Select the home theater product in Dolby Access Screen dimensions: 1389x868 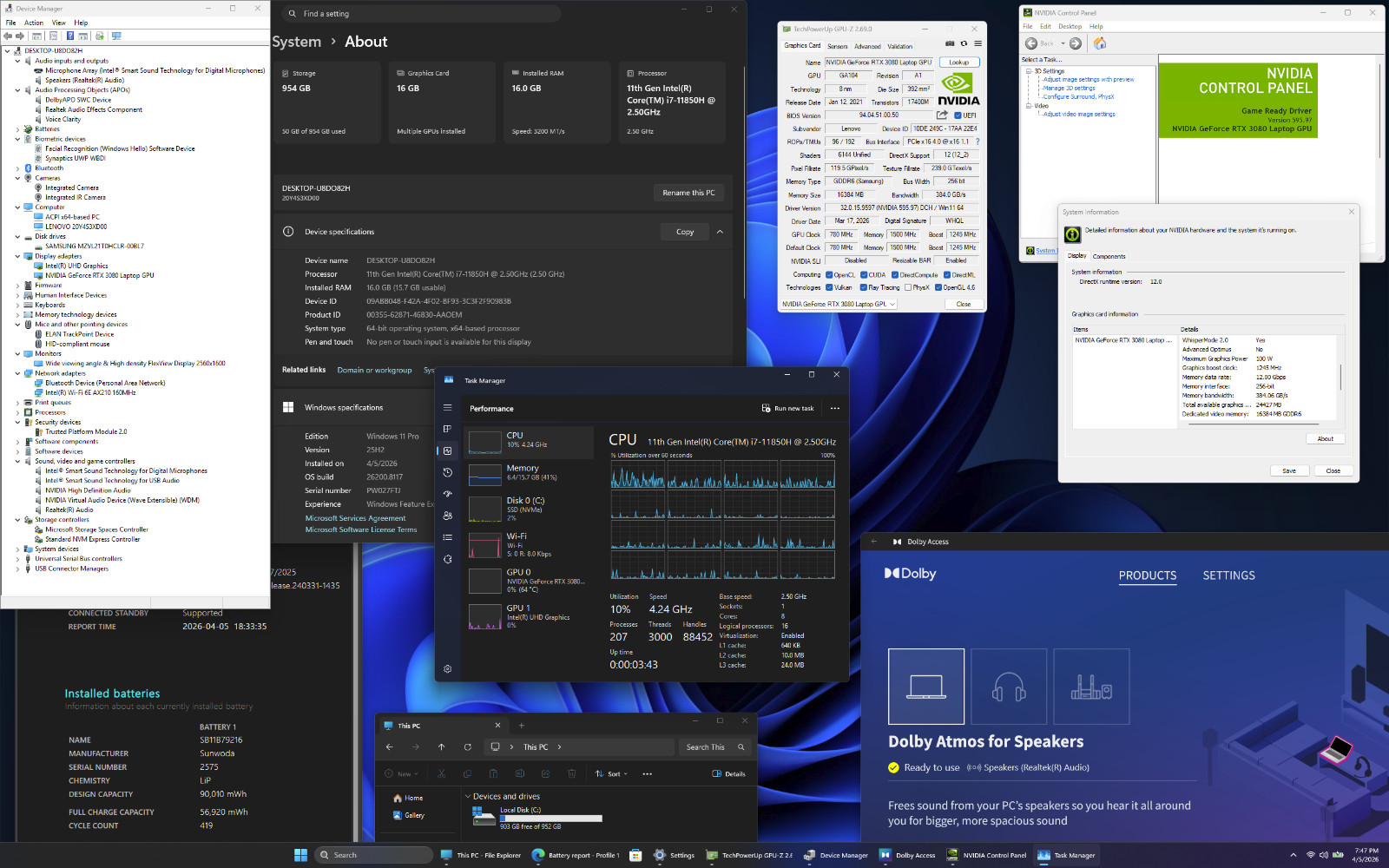click(1091, 687)
